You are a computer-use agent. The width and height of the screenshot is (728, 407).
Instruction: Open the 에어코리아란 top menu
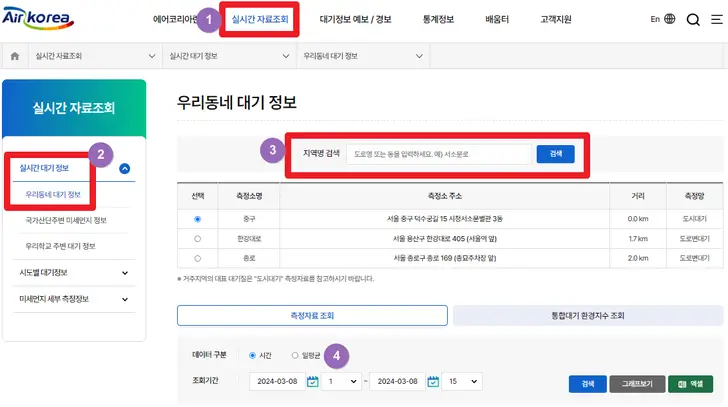tap(175, 19)
